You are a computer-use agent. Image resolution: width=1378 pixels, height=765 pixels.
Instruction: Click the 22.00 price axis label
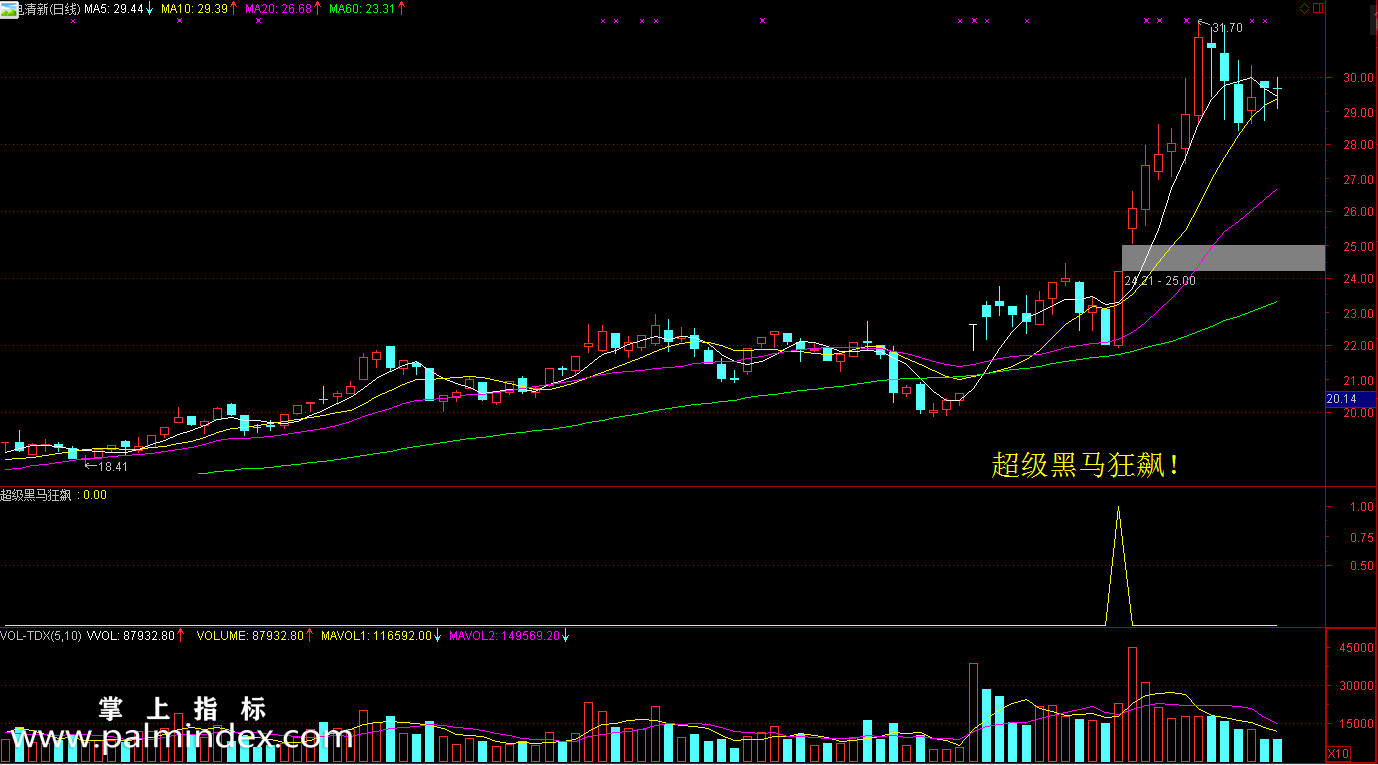tap(1357, 347)
